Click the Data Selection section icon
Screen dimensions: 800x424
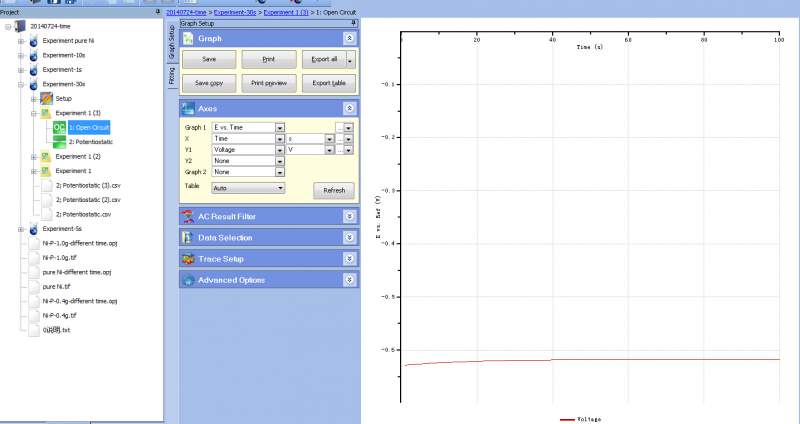(188, 238)
